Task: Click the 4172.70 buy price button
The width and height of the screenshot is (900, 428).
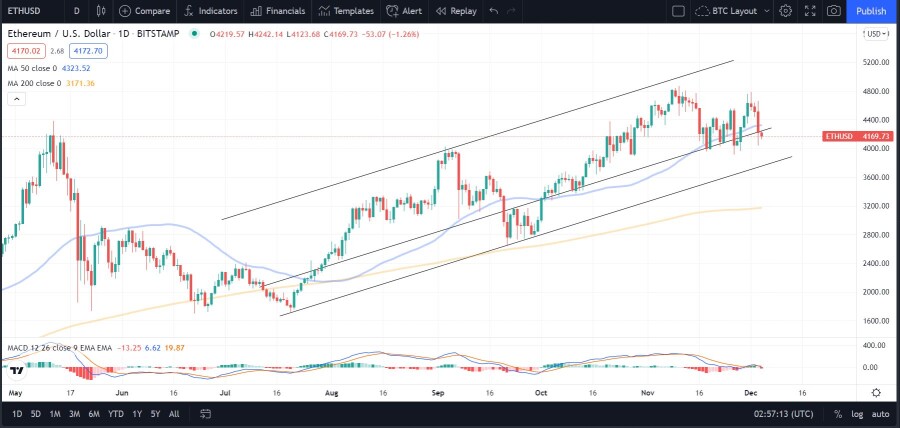Action: (x=88, y=52)
